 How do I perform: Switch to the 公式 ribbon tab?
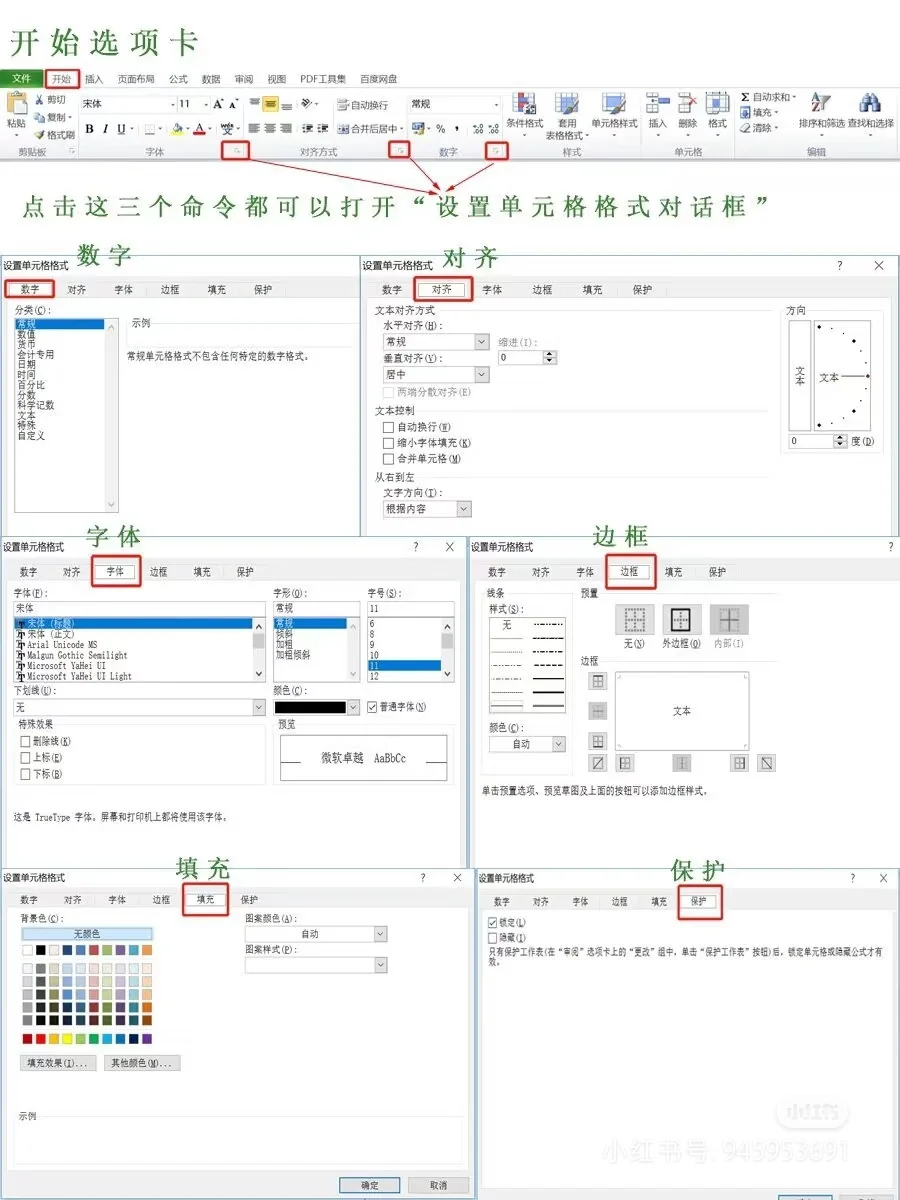tap(178, 79)
